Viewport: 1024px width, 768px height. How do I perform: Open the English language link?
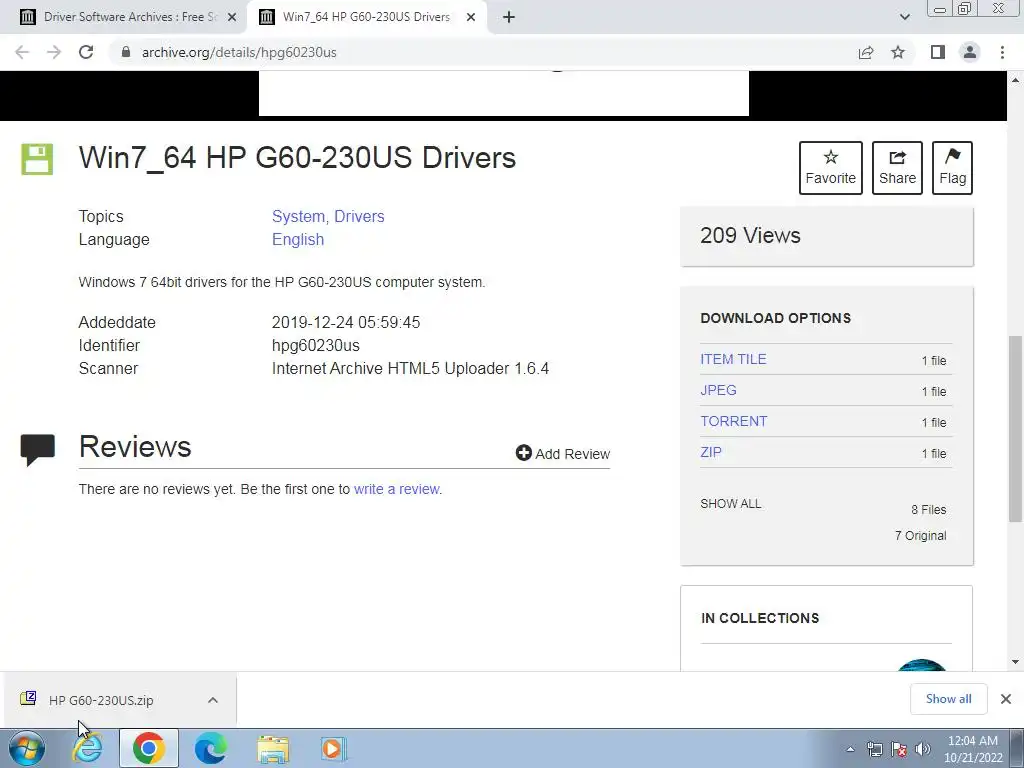tap(298, 240)
